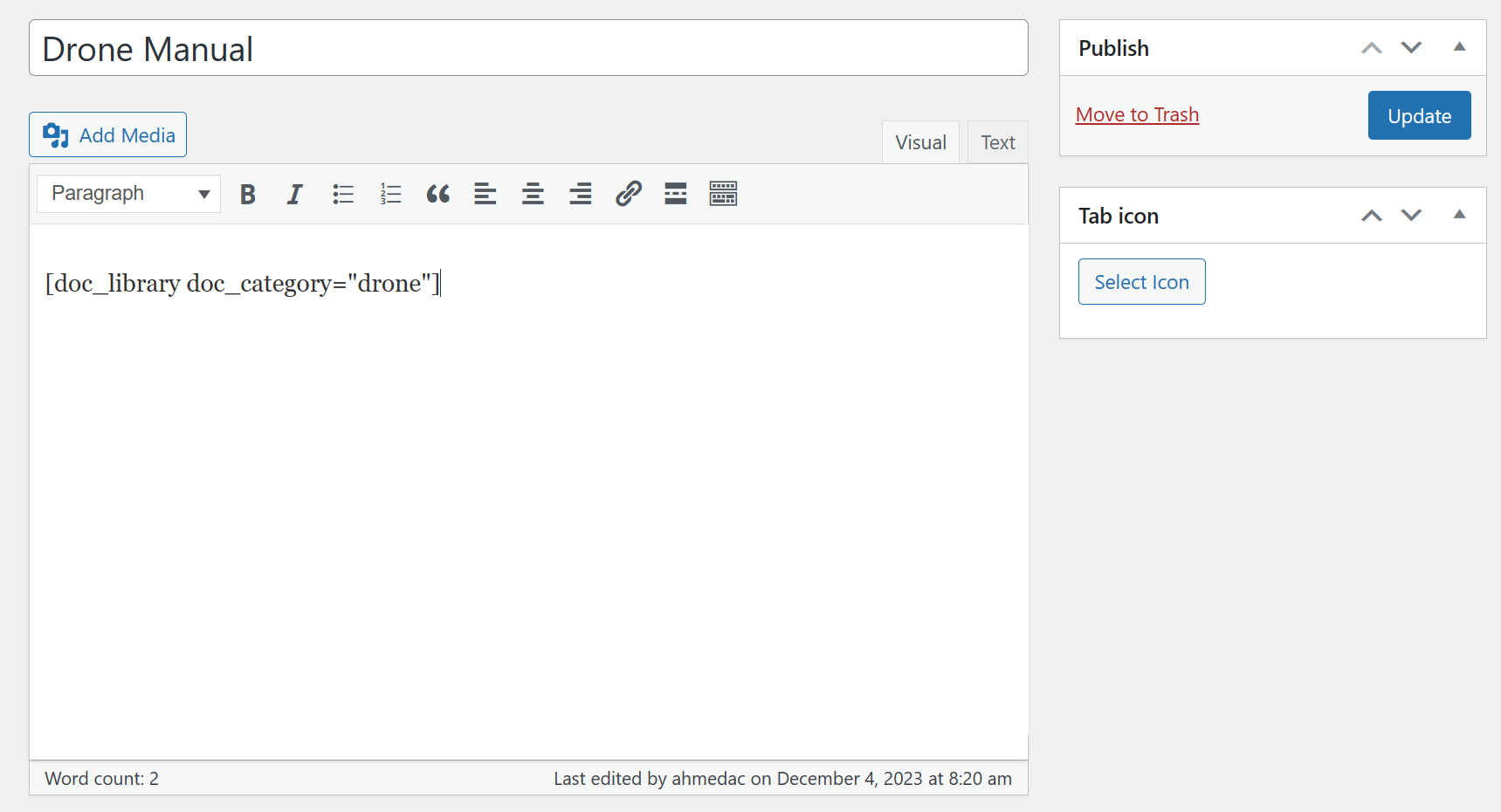1501x812 pixels.
Task: Open Move to Trash link
Action: pyautogui.click(x=1137, y=114)
